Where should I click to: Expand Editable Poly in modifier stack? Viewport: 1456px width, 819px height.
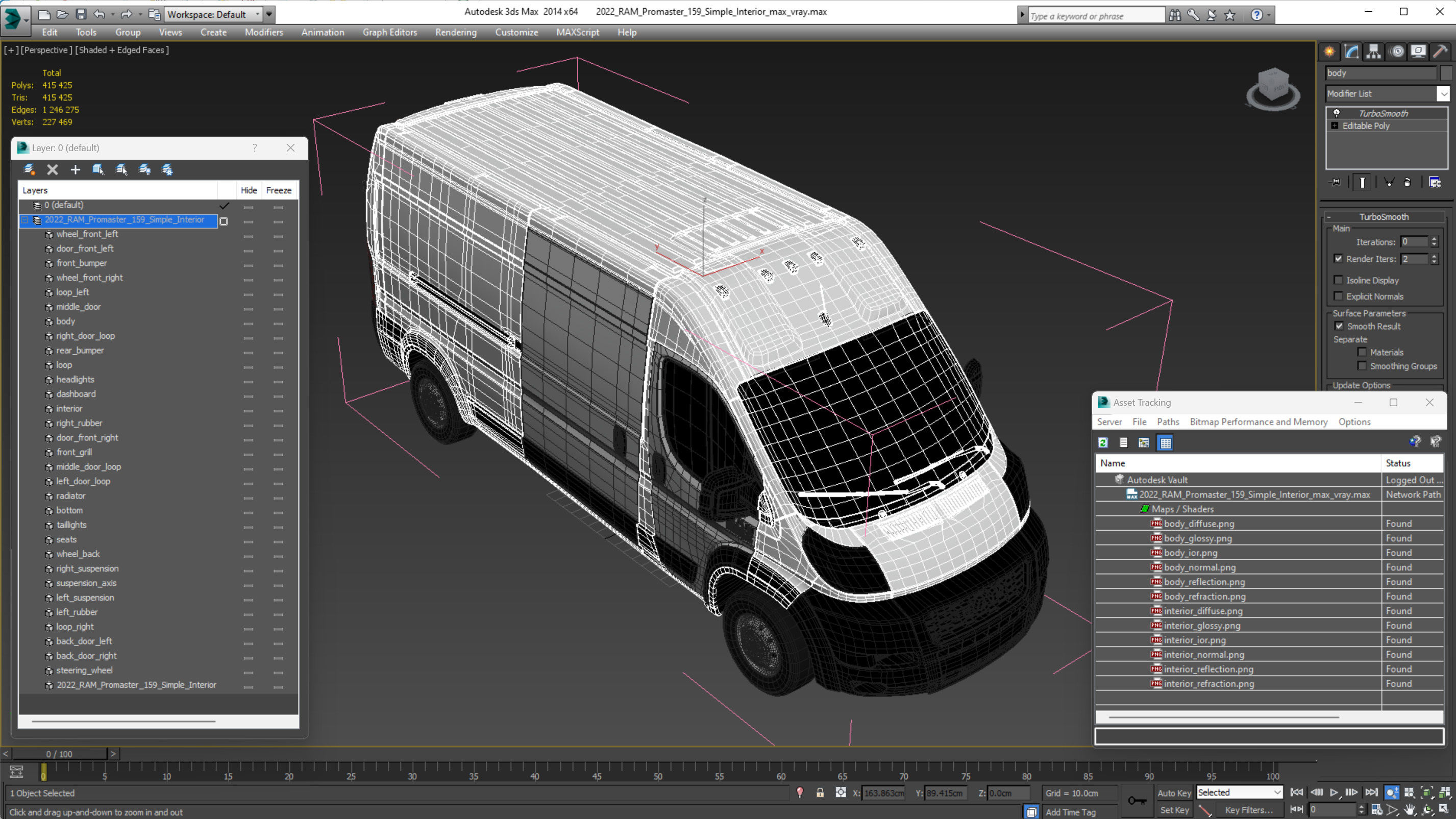1335,126
